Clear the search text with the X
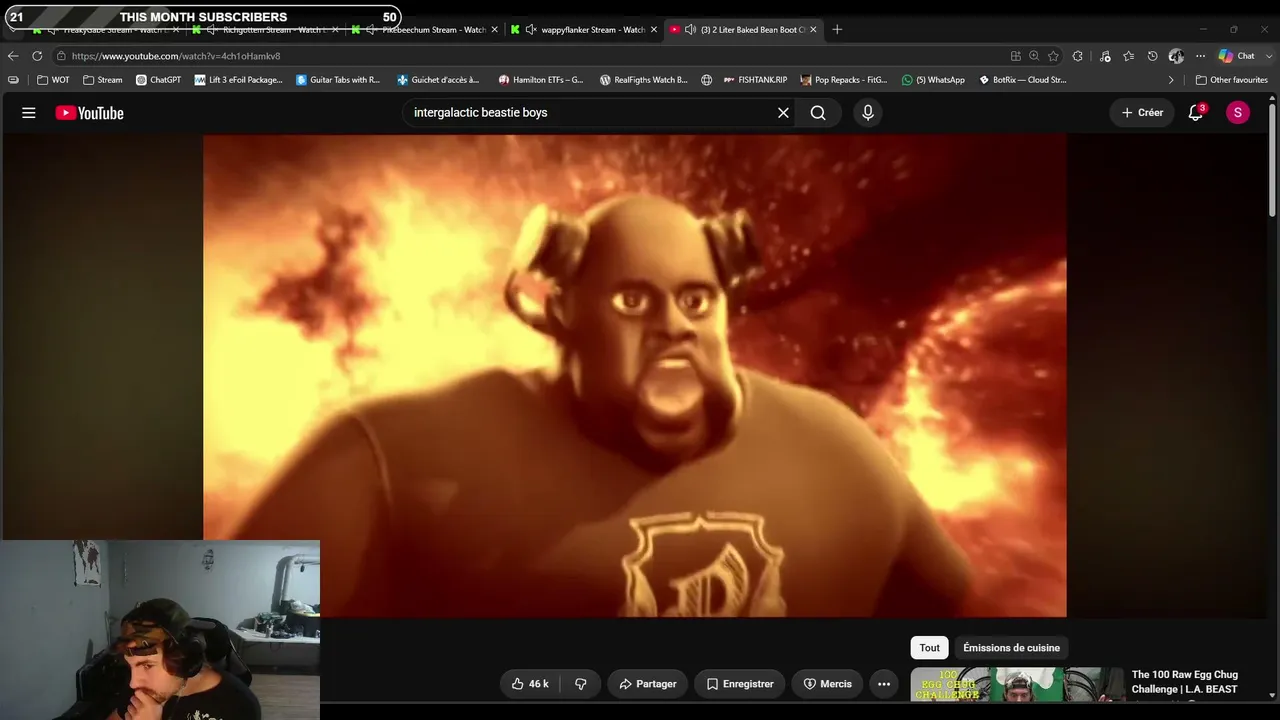1280x720 pixels. (783, 113)
